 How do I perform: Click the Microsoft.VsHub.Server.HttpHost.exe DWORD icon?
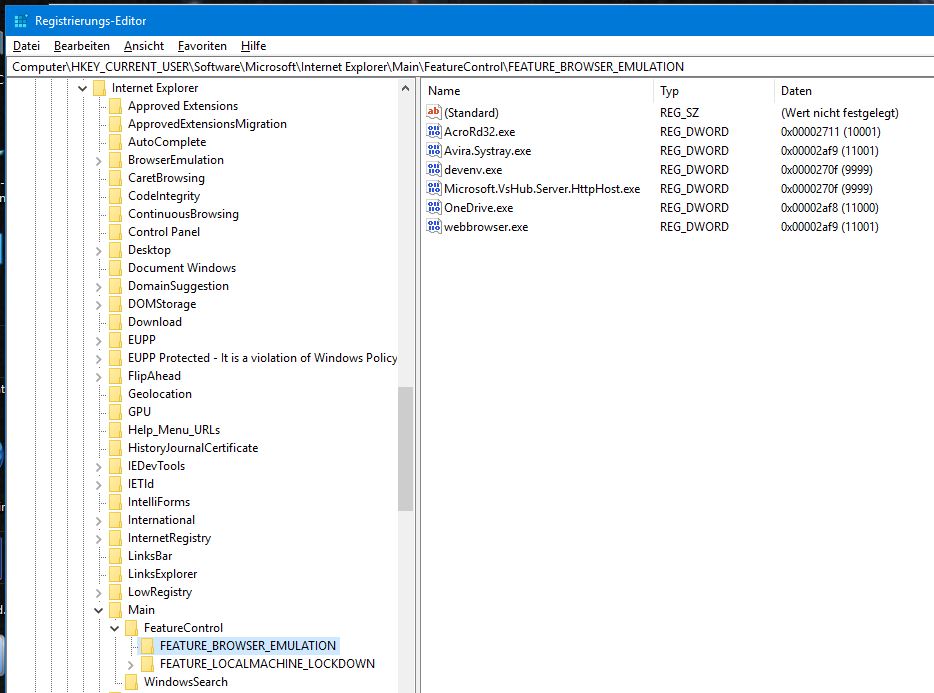coord(434,188)
